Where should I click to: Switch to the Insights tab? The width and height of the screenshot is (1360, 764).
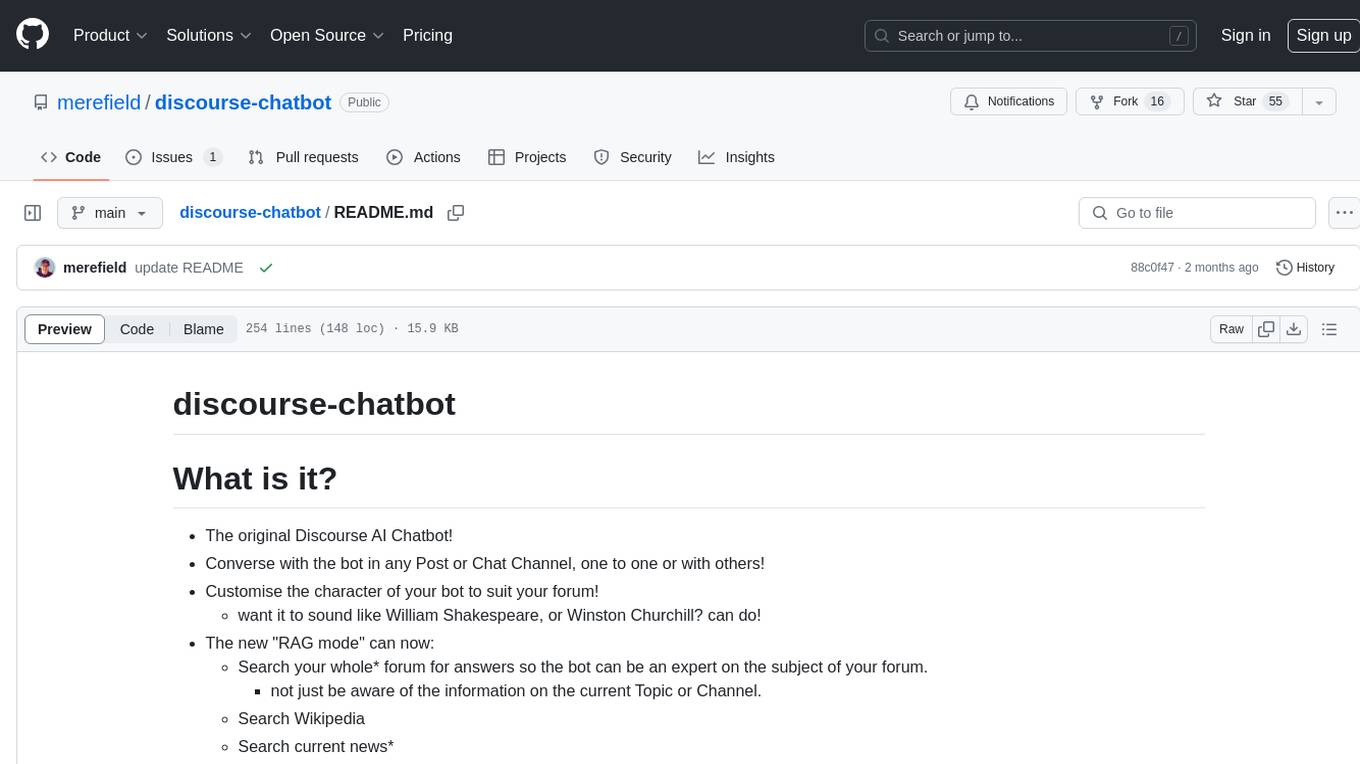[736, 157]
